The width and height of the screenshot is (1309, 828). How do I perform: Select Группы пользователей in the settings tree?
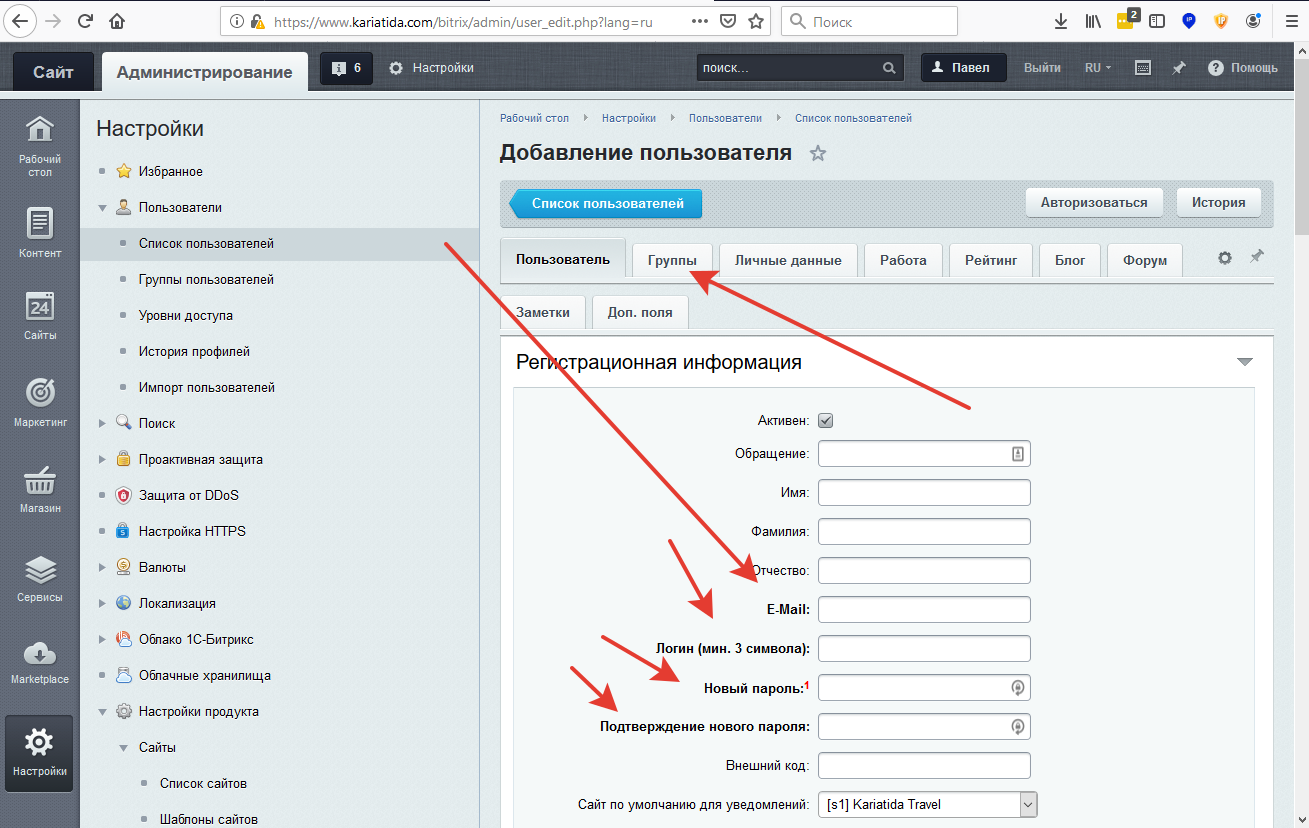coord(206,280)
